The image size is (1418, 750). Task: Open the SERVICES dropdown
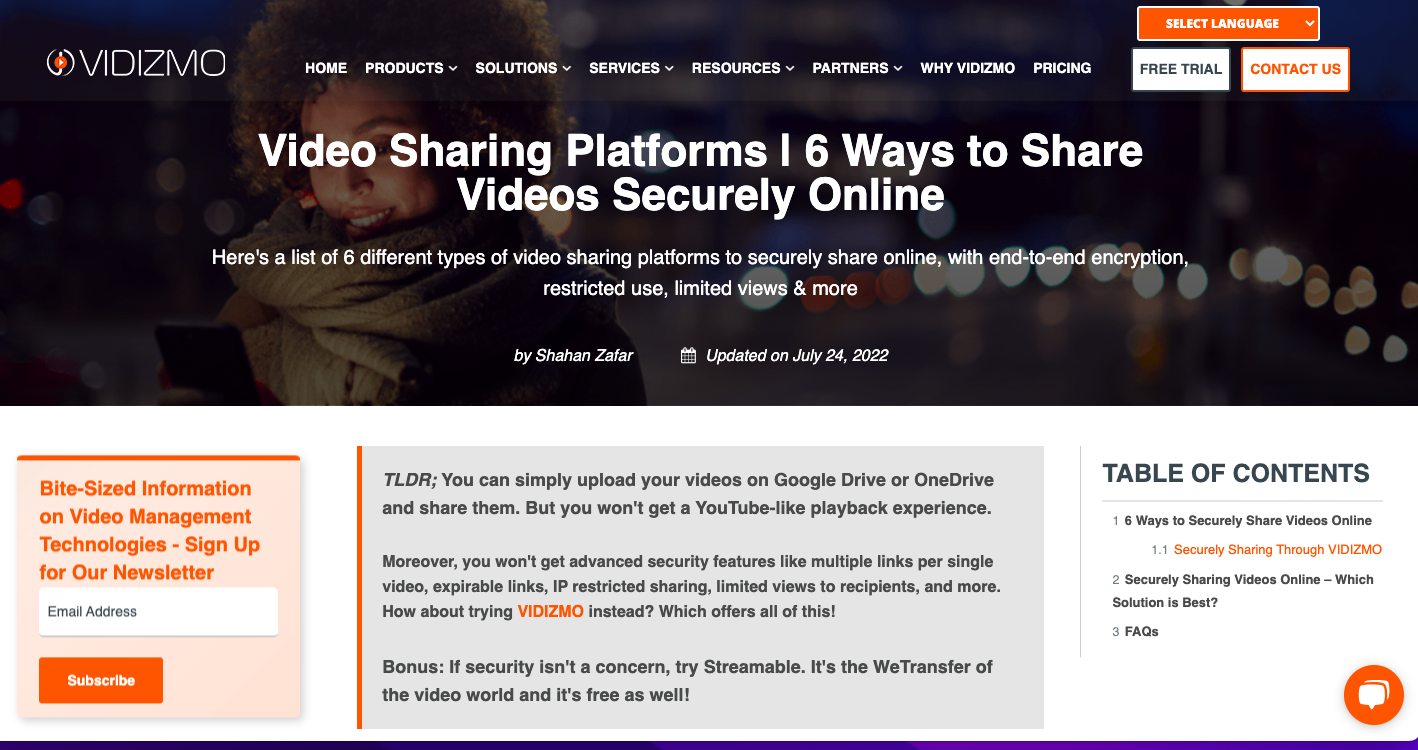(x=631, y=68)
